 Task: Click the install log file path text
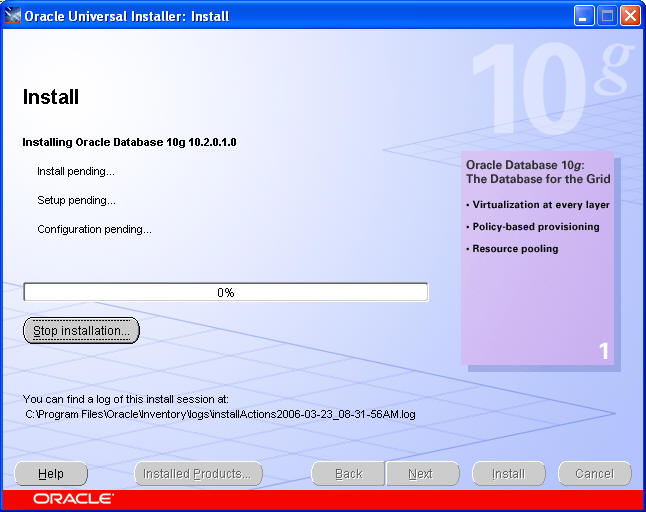[220, 412]
